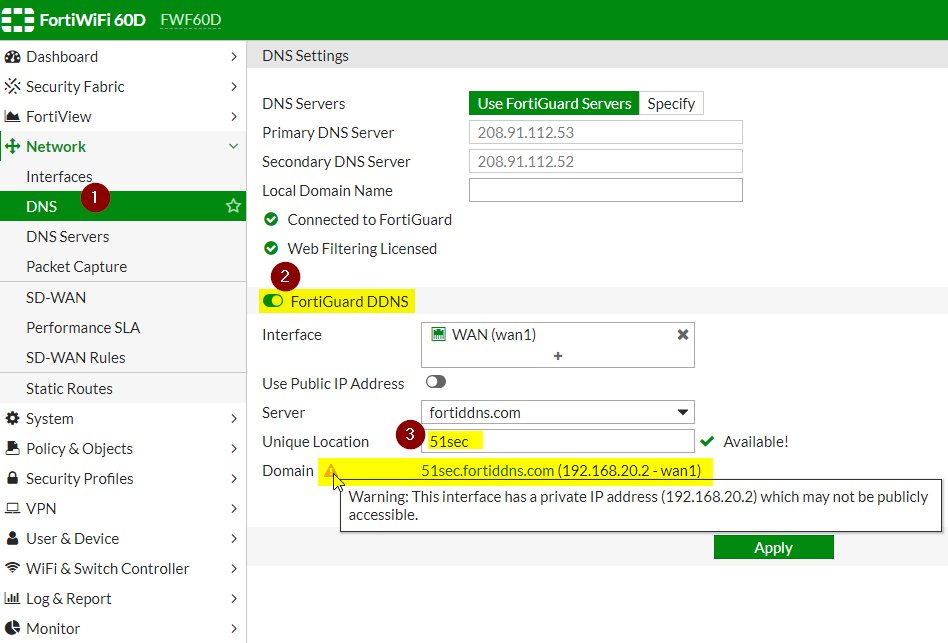Click the Local Domain Name field

pos(605,190)
